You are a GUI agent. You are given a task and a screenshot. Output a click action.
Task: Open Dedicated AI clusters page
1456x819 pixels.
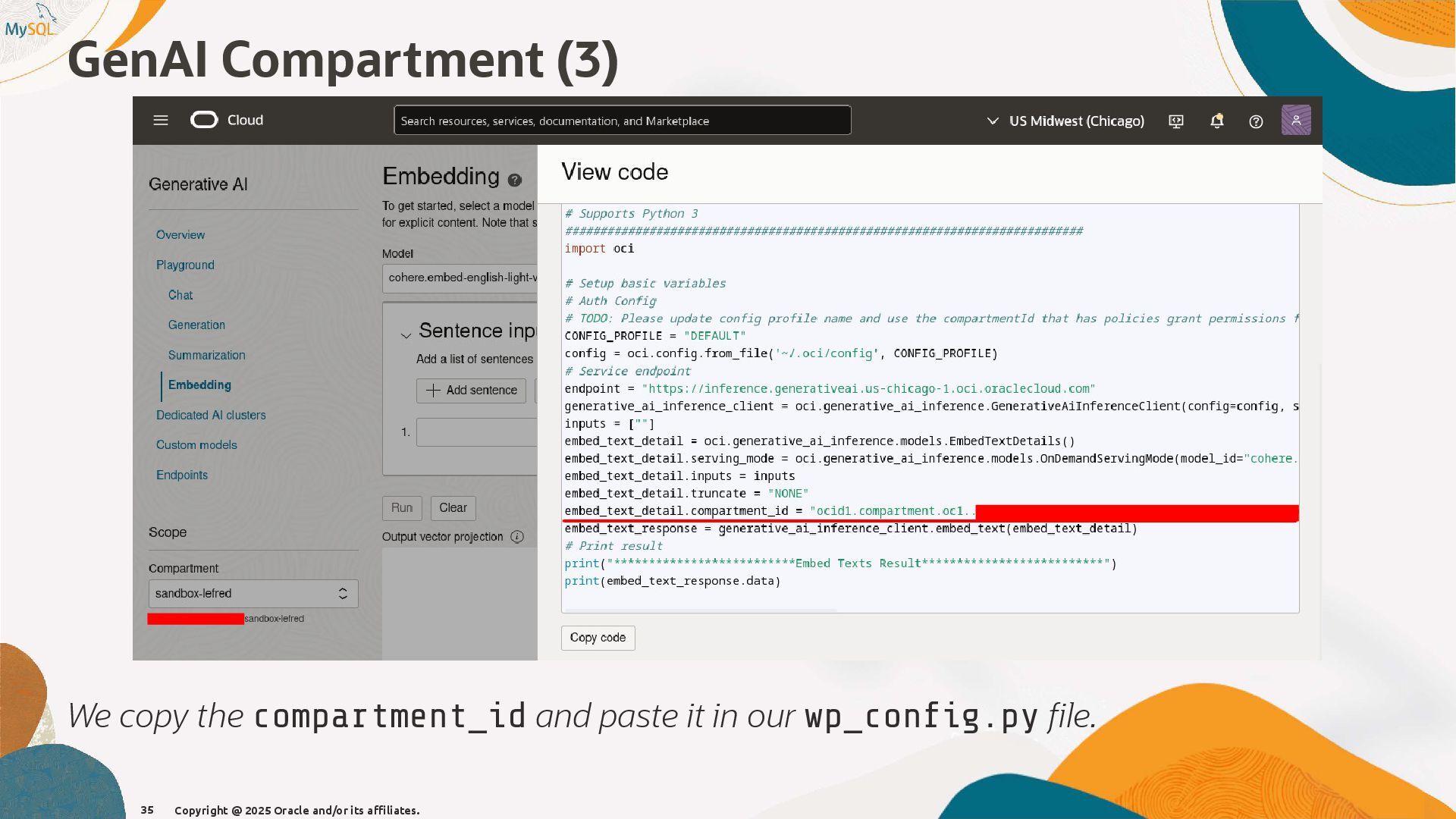(211, 416)
